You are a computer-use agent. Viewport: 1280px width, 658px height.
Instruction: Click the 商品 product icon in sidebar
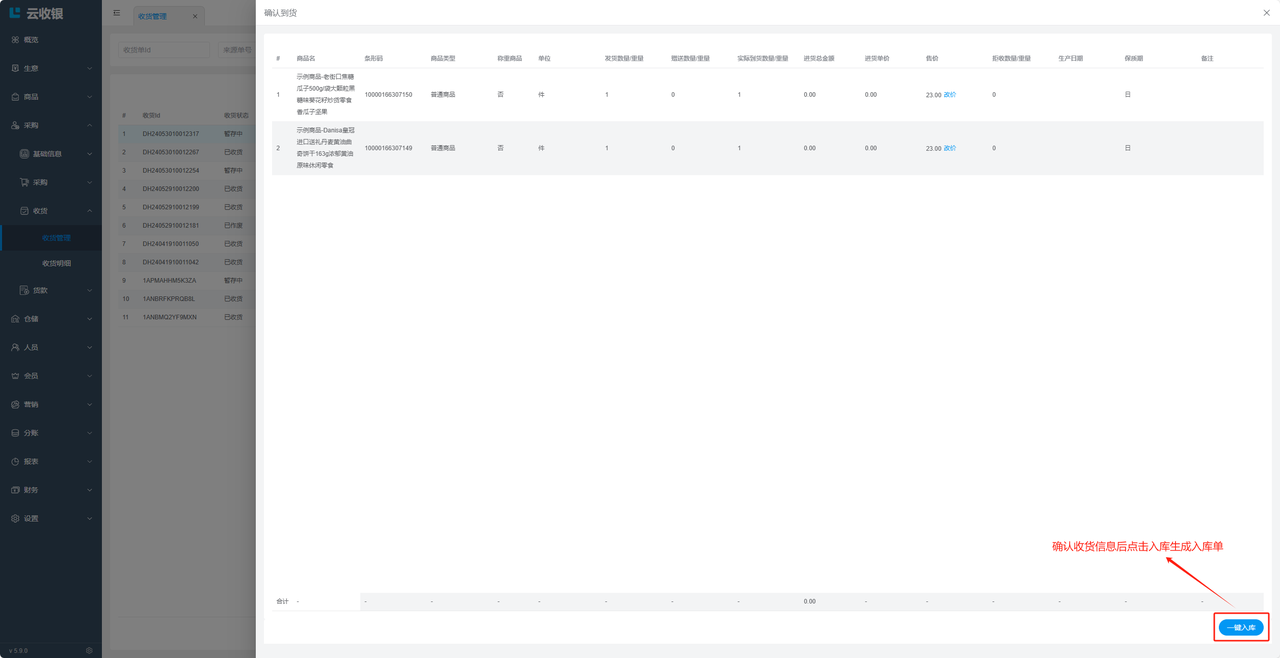pyautogui.click(x=15, y=97)
